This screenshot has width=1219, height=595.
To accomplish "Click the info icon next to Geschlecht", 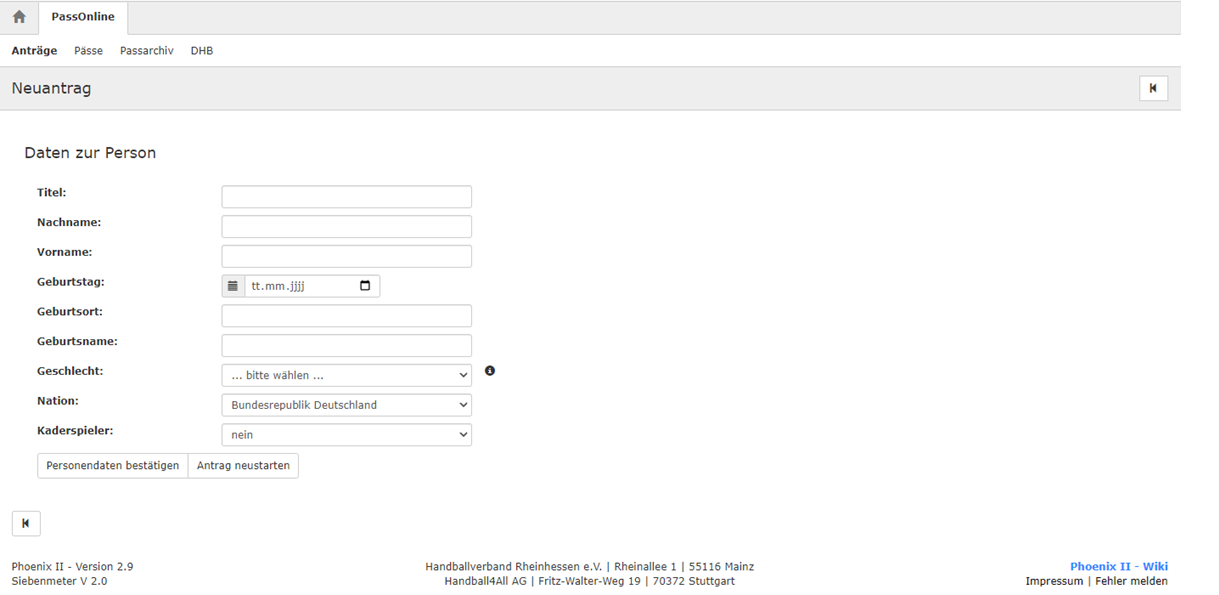I will [x=490, y=371].
